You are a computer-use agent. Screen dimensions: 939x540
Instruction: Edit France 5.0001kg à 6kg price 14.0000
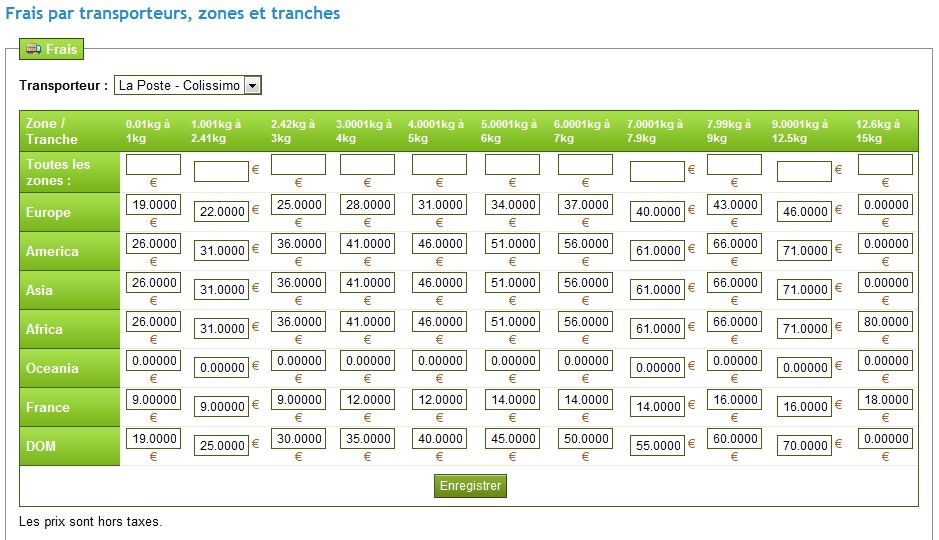pyautogui.click(x=512, y=399)
